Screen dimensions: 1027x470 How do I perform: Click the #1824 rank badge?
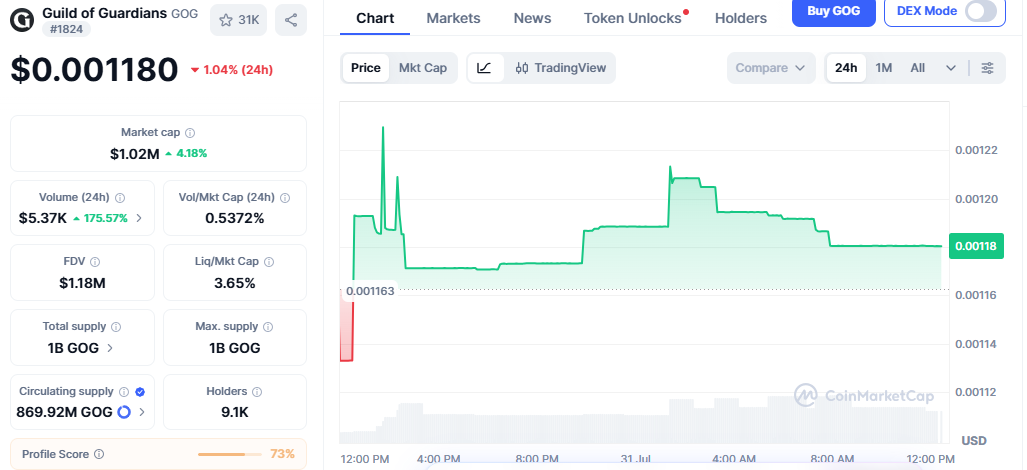point(66,29)
